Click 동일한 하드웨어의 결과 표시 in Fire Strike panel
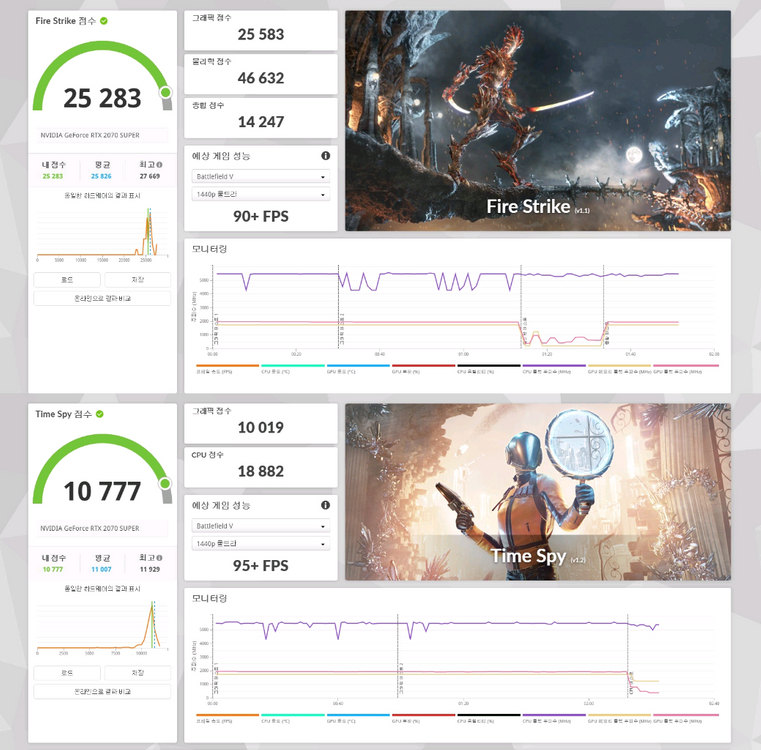The height and width of the screenshot is (750, 761). tap(102, 195)
